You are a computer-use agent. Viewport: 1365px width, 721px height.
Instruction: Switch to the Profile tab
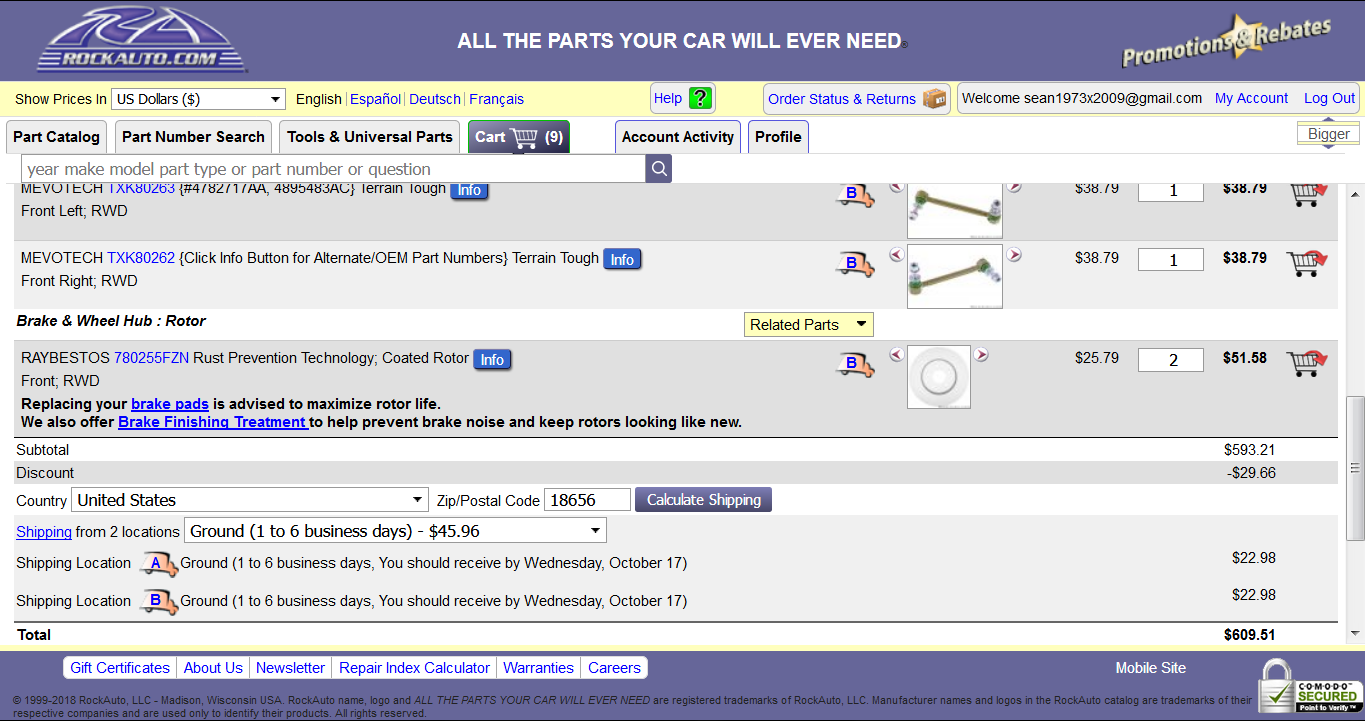coord(778,137)
